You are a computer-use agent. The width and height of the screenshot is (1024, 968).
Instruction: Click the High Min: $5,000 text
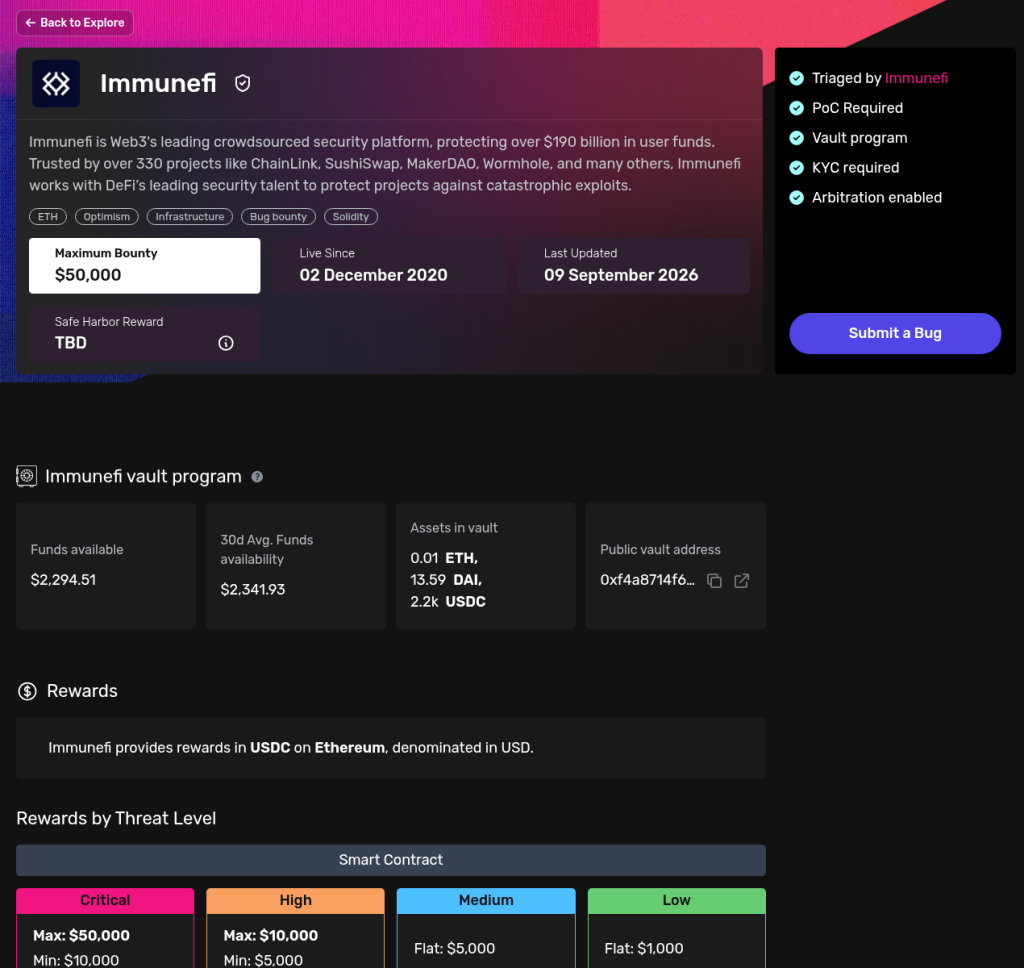263,960
